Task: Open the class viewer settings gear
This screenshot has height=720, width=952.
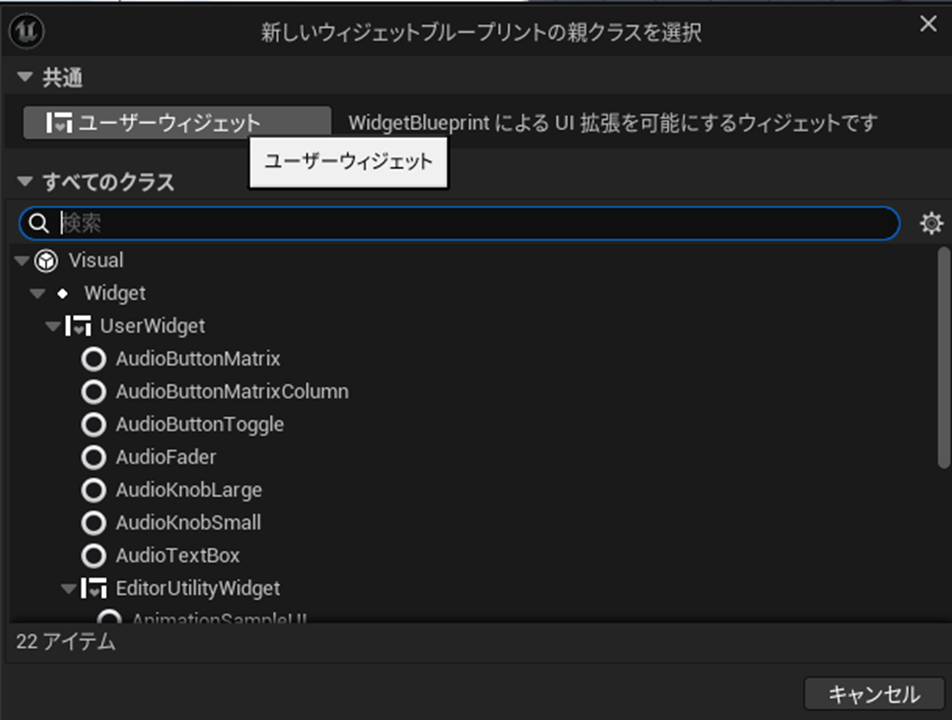Action: pyautogui.click(x=931, y=223)
